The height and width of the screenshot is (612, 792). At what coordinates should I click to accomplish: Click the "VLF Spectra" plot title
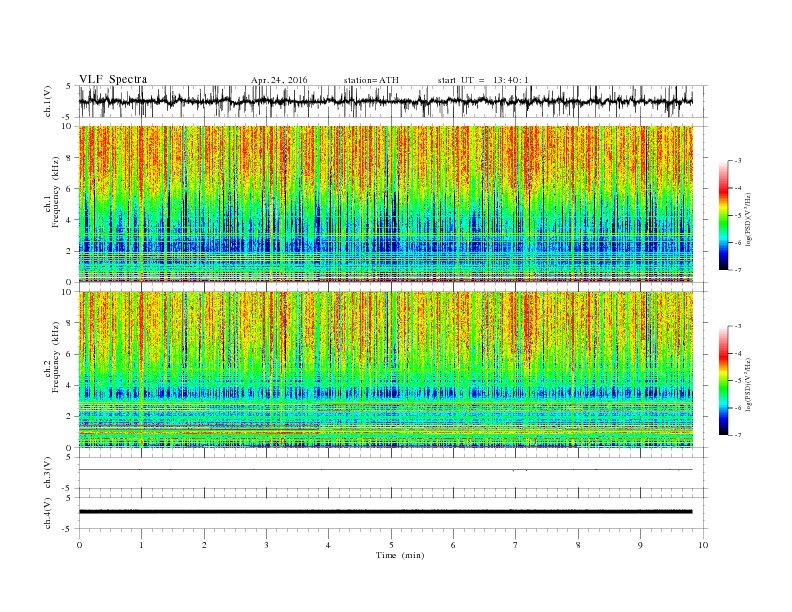(113, 79)
